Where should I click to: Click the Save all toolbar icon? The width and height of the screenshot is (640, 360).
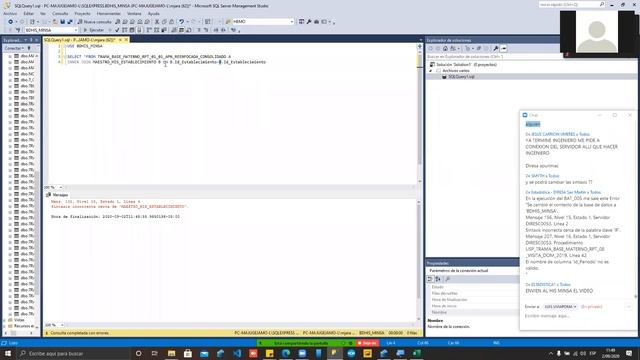click(70, 22)
